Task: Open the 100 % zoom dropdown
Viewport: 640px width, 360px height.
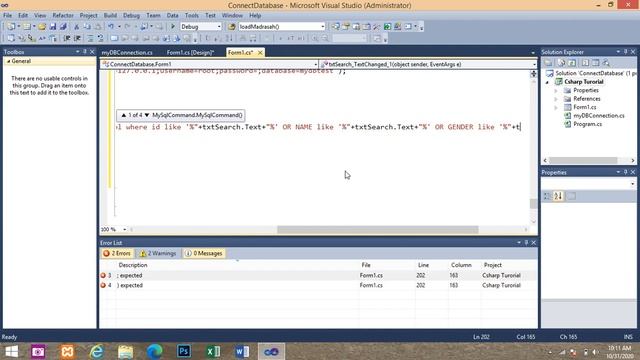Action: point(124,229)
